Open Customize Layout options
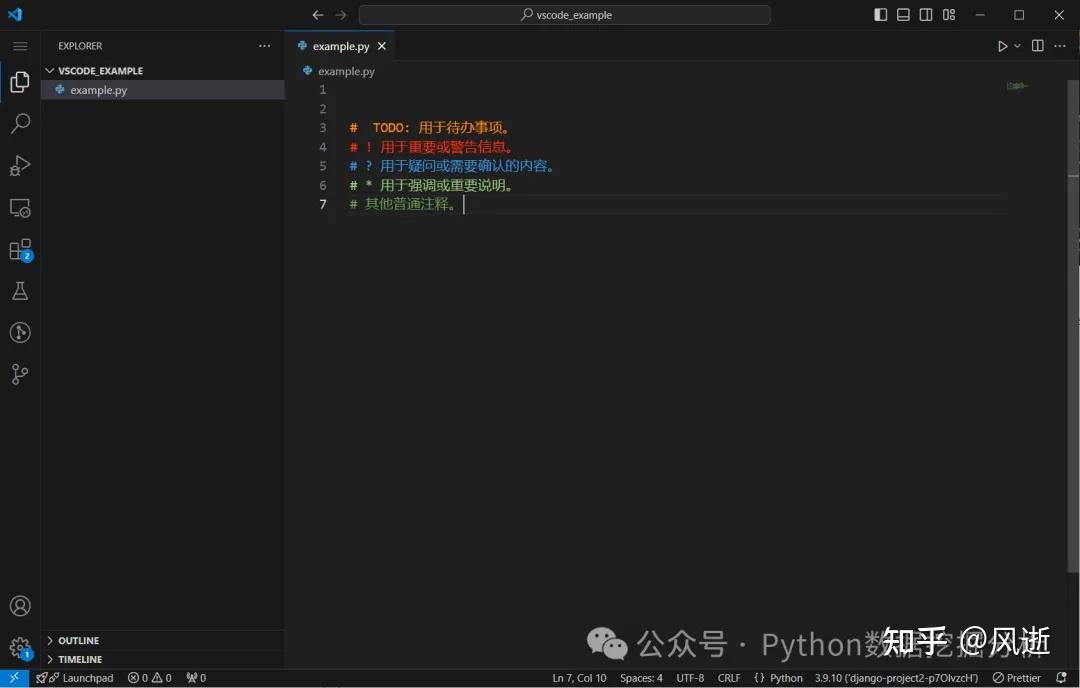 click(x=949, y=14)
